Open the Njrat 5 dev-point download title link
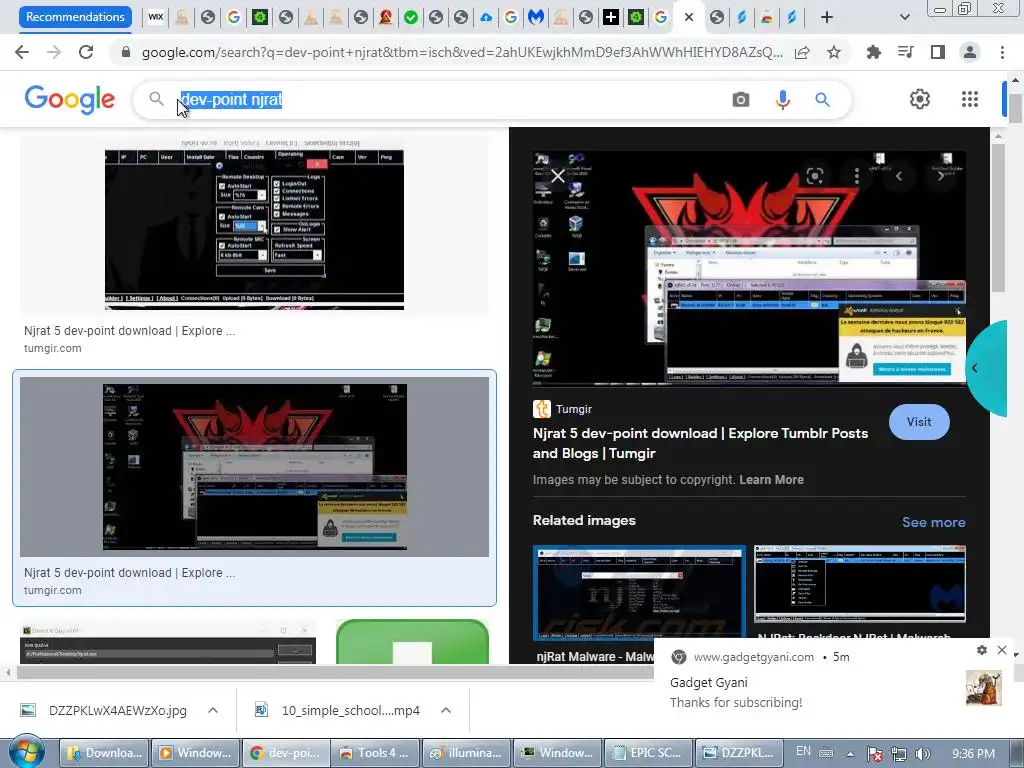Image resolution: width=1024 pixels, height=768 pixels. [700, 443]
